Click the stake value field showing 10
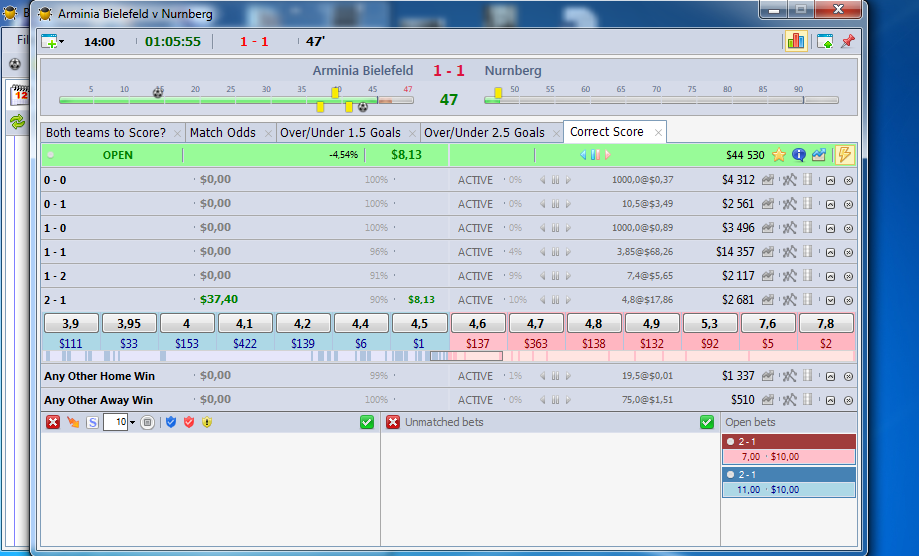This screenshot has width=919, height=556. 115,422
